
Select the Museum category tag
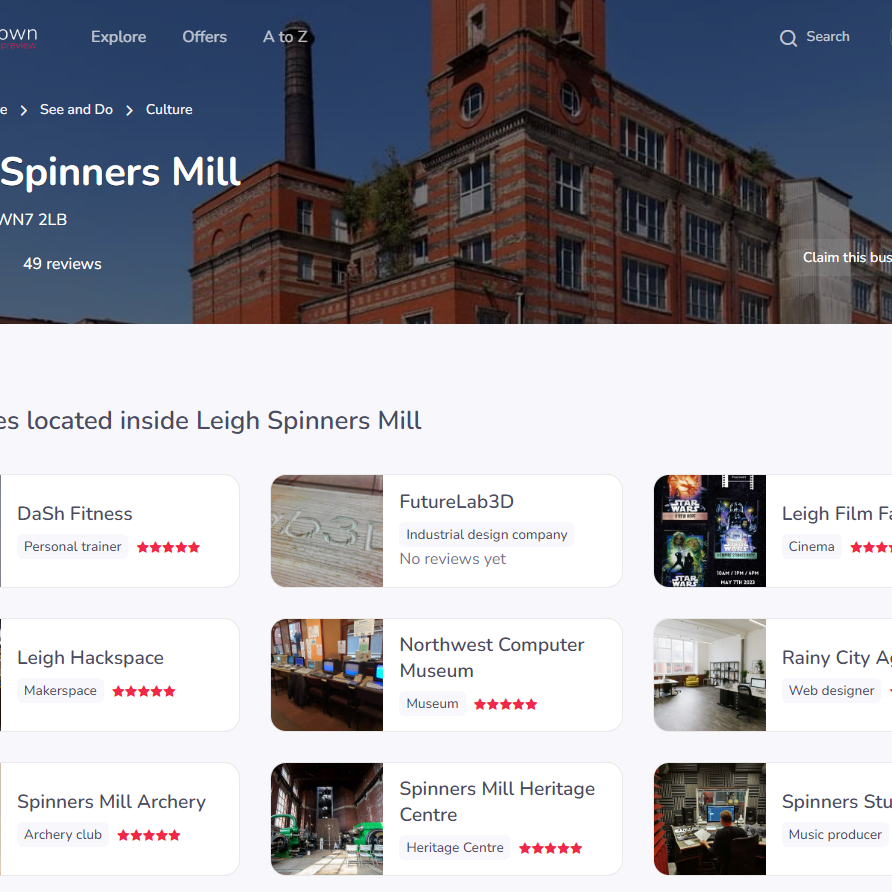tap(432, 704)
